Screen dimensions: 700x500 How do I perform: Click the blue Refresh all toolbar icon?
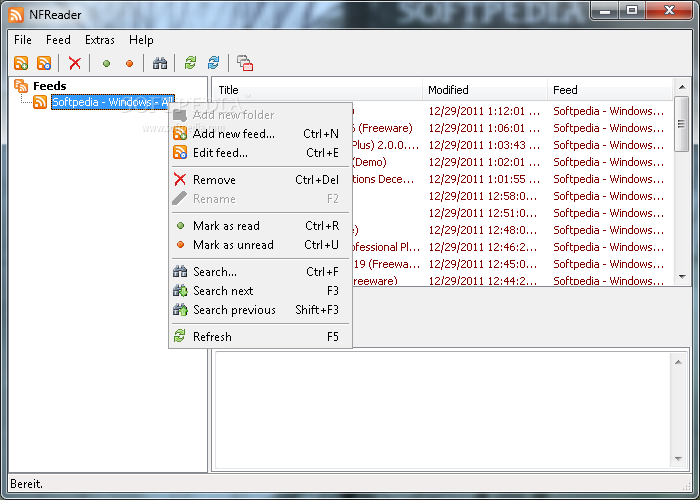pos(213,63)
